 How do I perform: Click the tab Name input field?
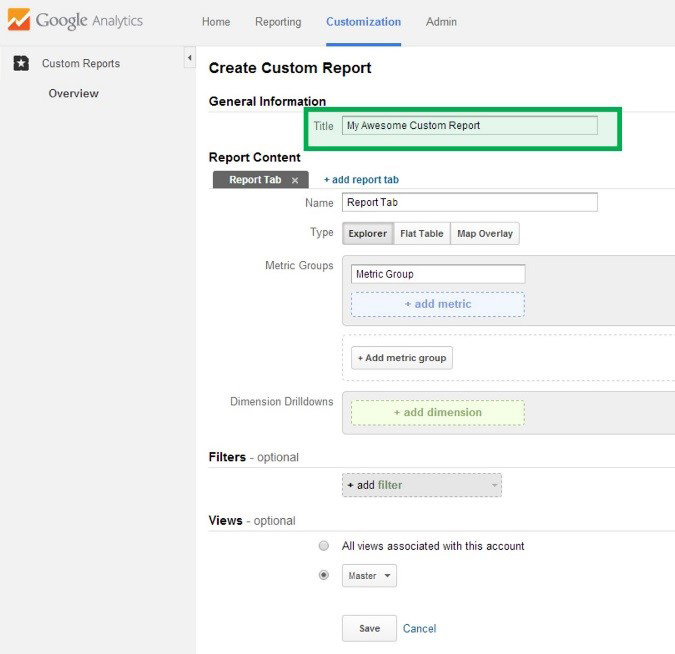pyautogui.click(x=470, y=202)
